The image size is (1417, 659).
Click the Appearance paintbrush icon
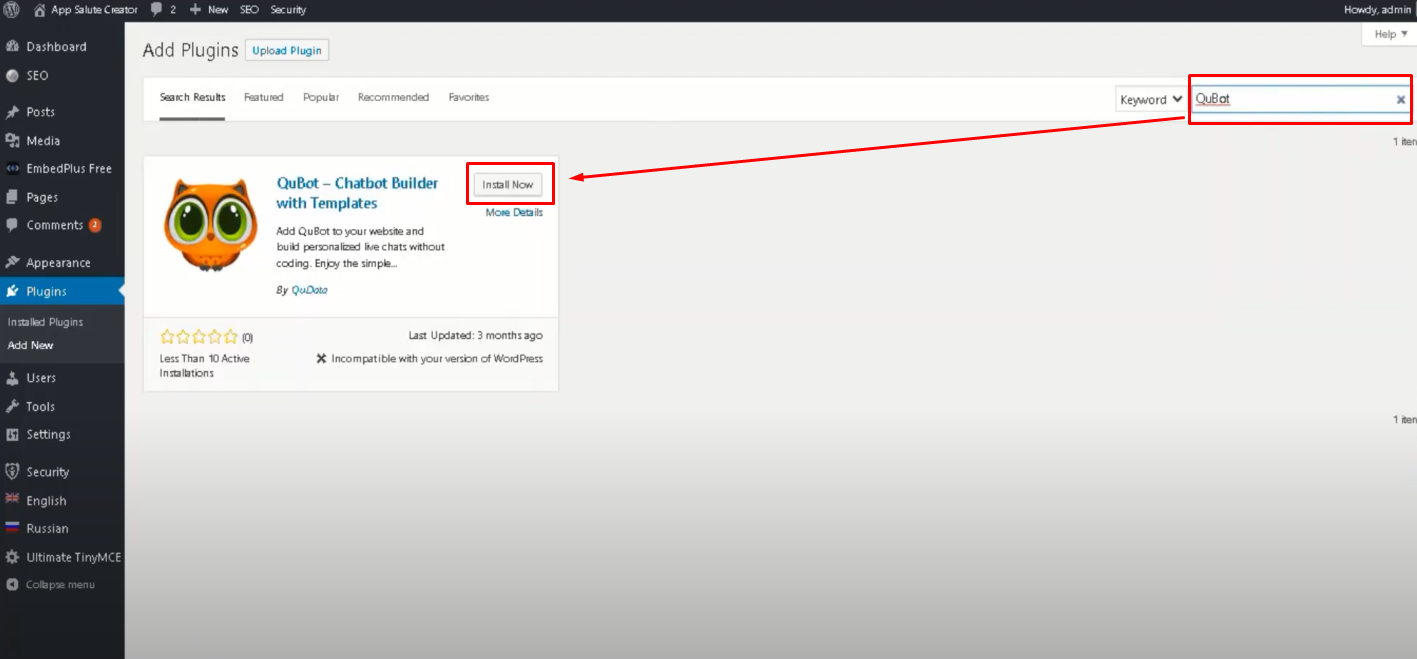click(13, 263)
